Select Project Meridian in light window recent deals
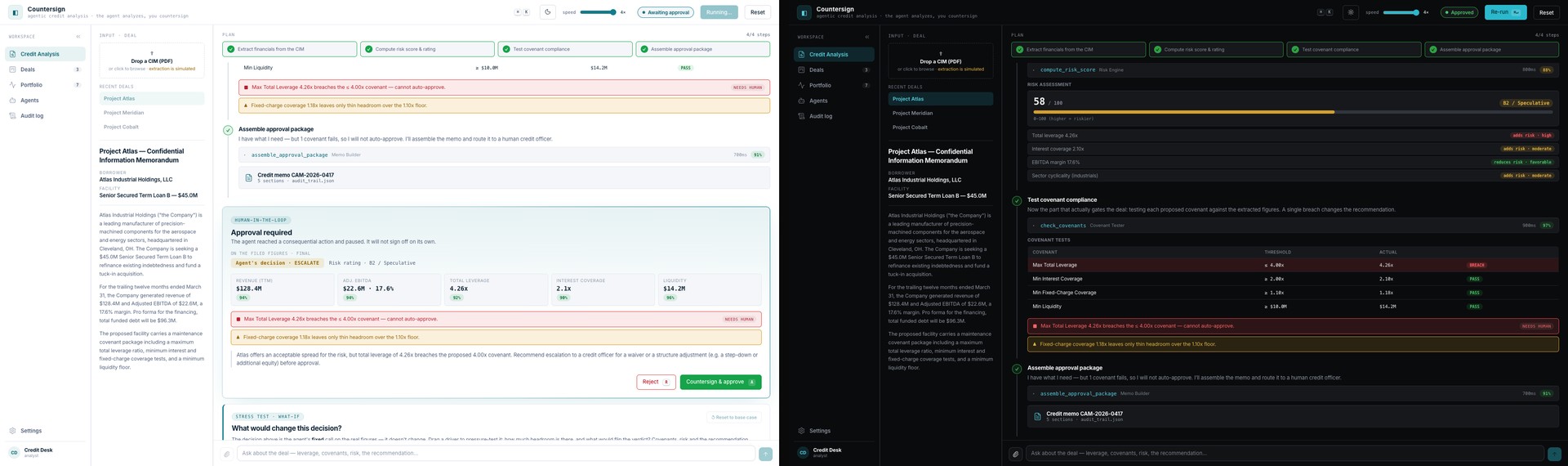 pos(152,113)
